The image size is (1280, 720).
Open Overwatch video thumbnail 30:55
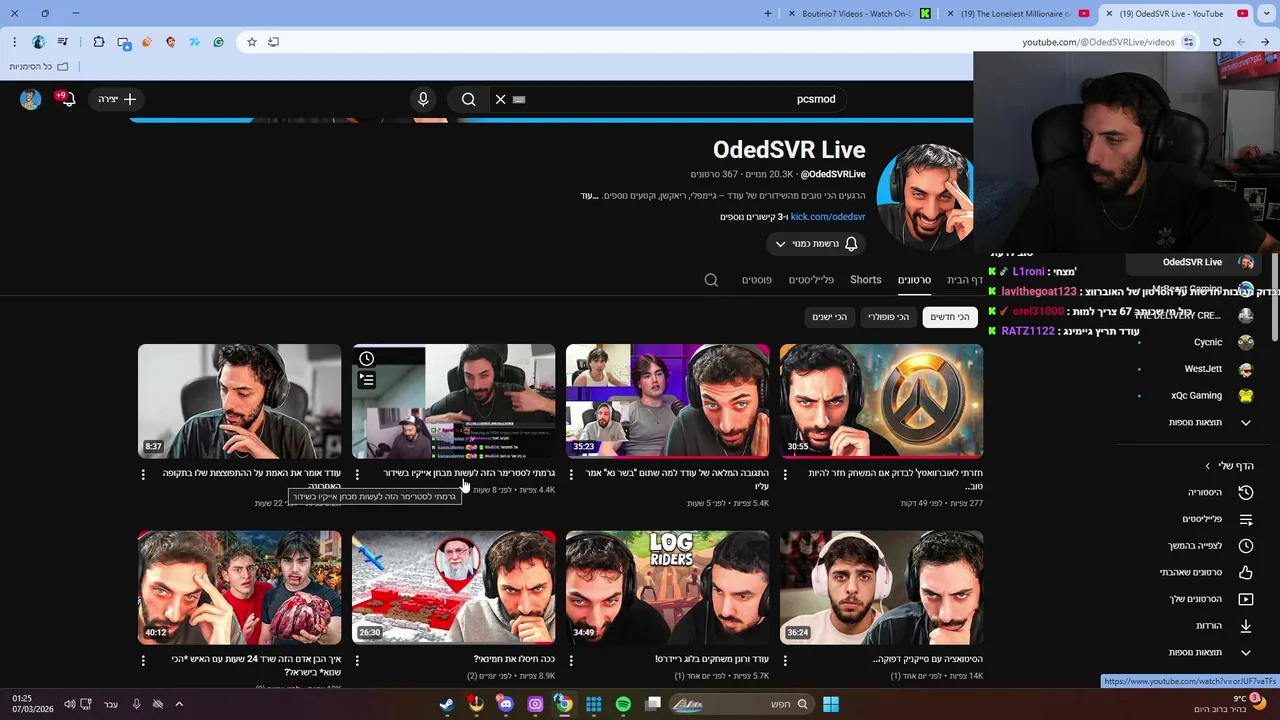[881, 401]
